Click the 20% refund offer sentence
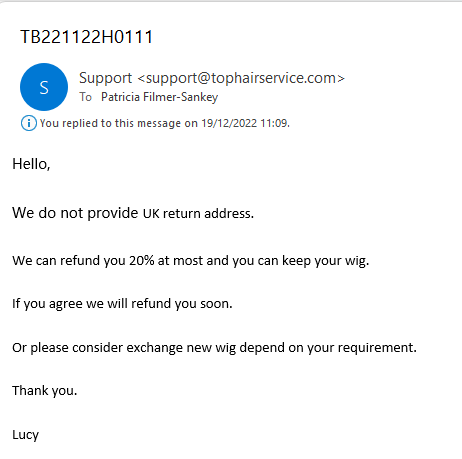 coord(191,261)
